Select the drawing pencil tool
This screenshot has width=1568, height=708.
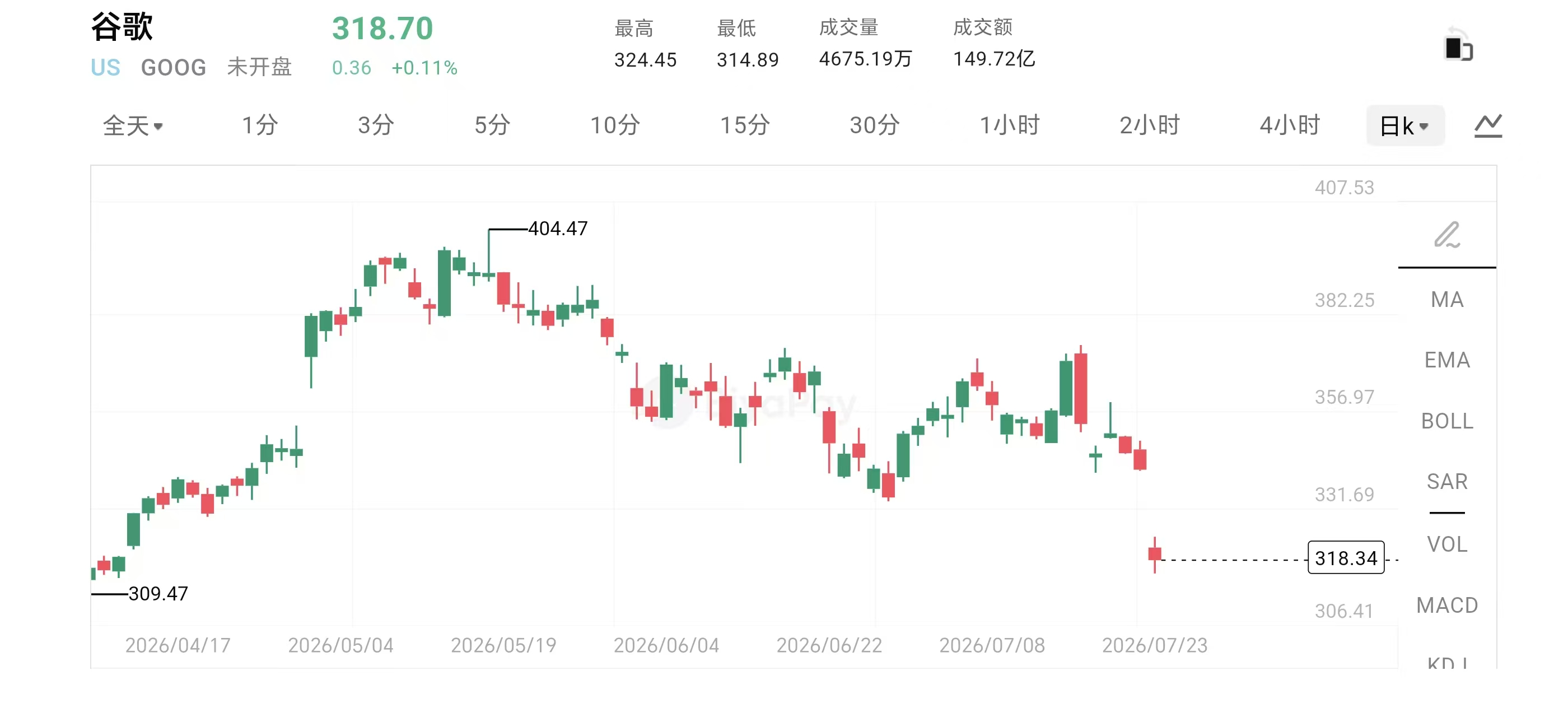(x=1447, y=235)
